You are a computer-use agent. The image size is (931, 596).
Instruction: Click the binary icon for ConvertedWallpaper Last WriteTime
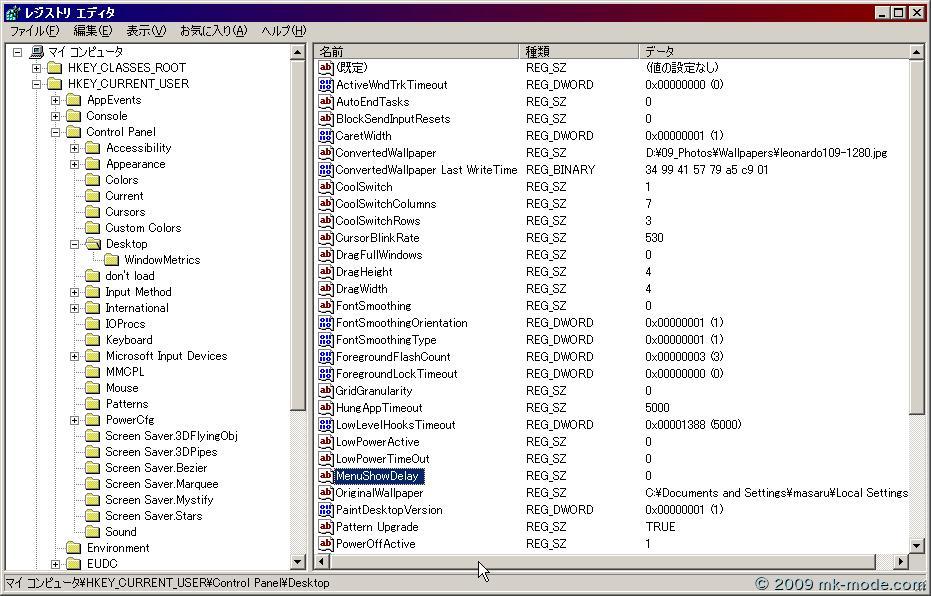click(x=325, y=170)
